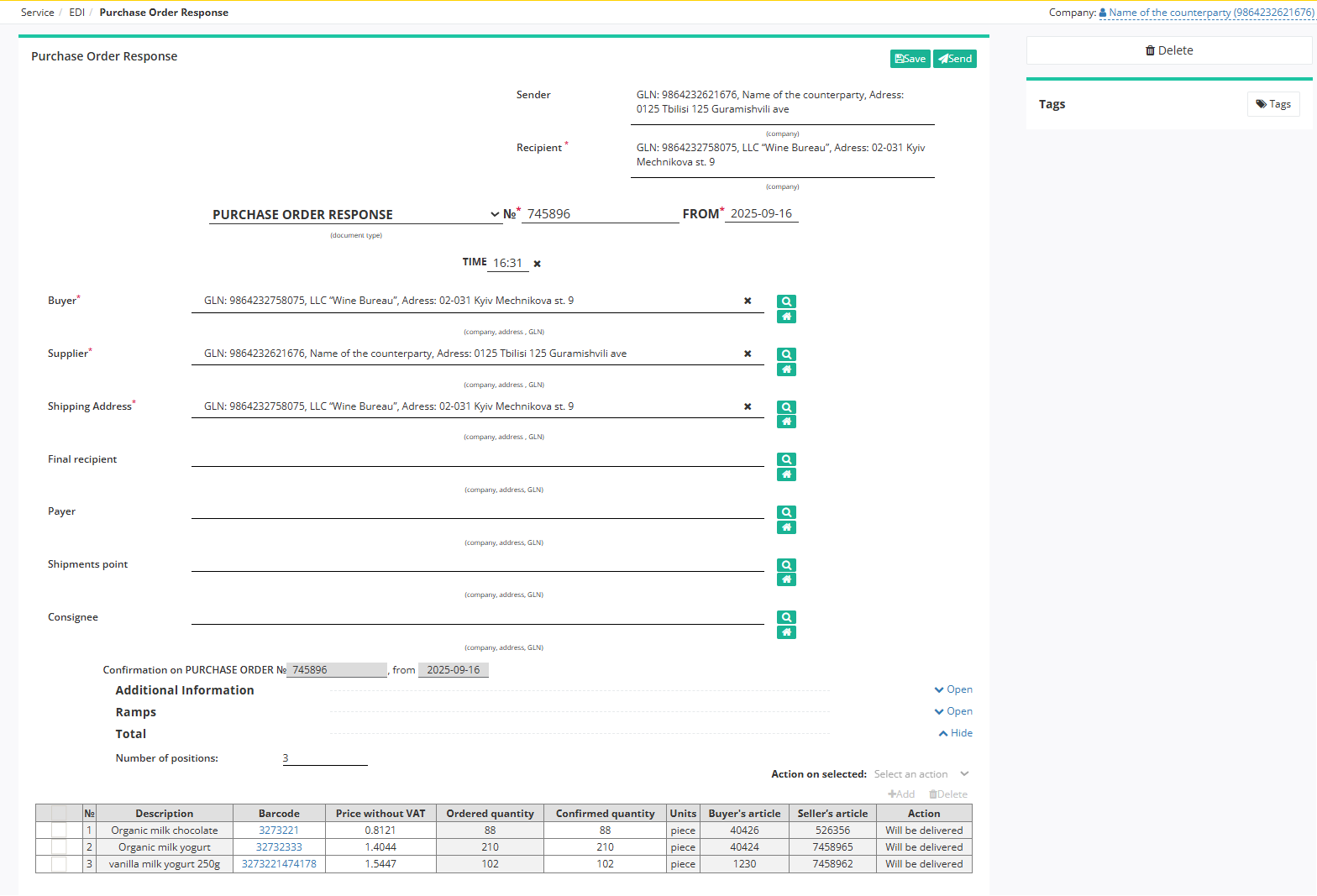The height and width of the screenshot is (896, 1317).
Task: Open the Select an action dropdown
Action: [x=921, y=774]
